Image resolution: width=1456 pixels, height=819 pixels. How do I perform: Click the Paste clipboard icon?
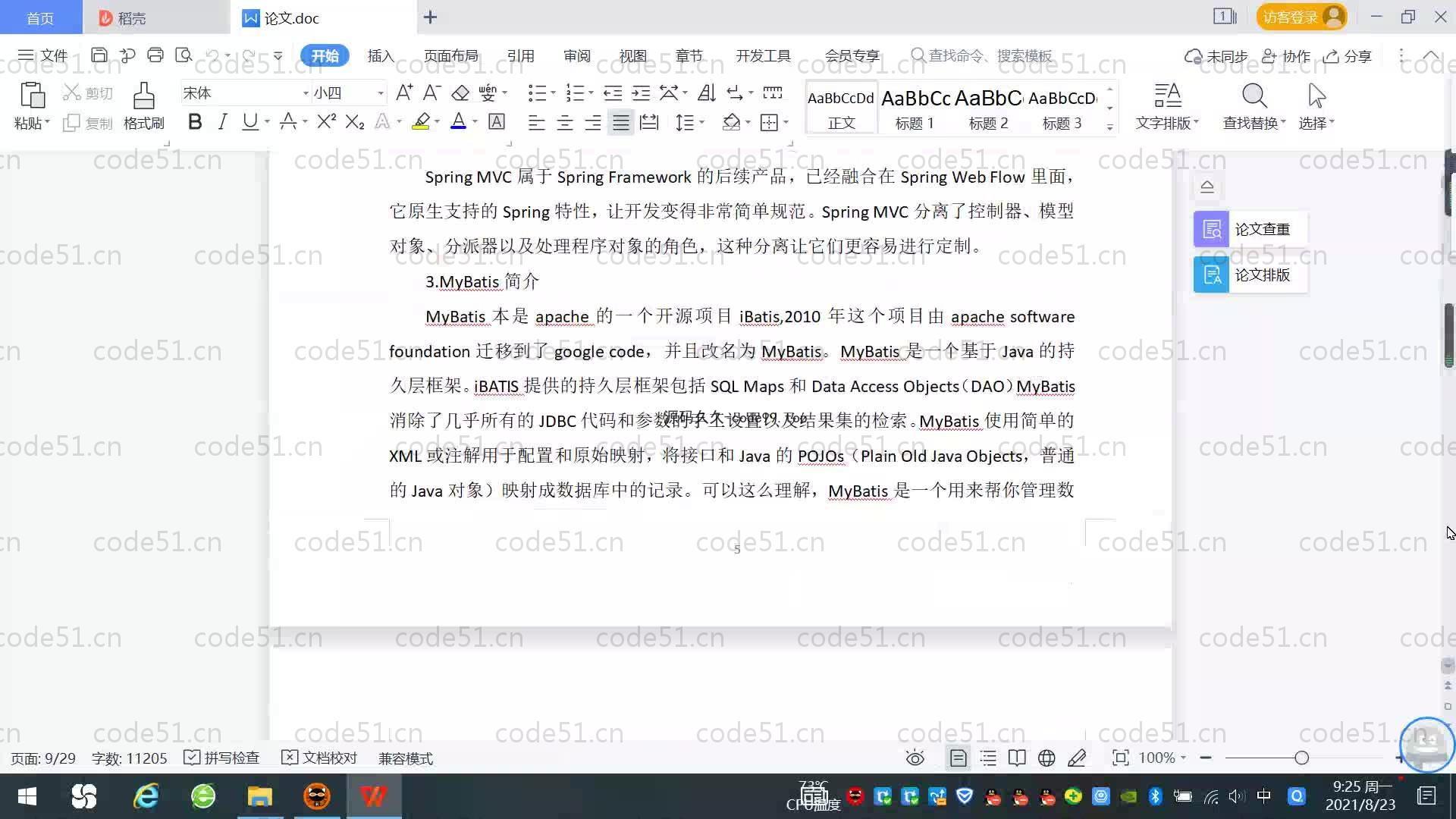(32, 96)
